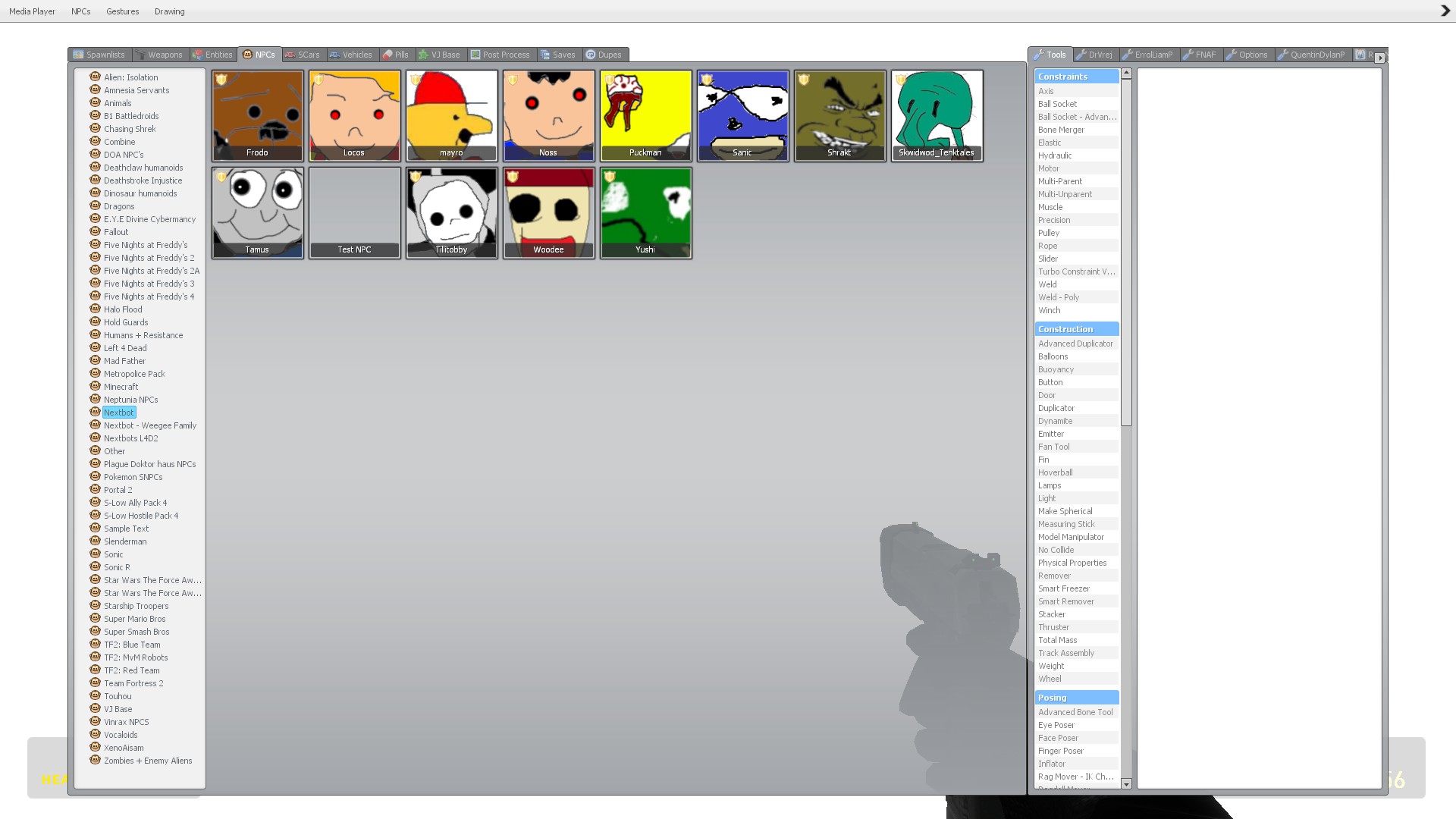Spawn the mayro nextbot NPC
1456x819 pixels.
[452, 116]
